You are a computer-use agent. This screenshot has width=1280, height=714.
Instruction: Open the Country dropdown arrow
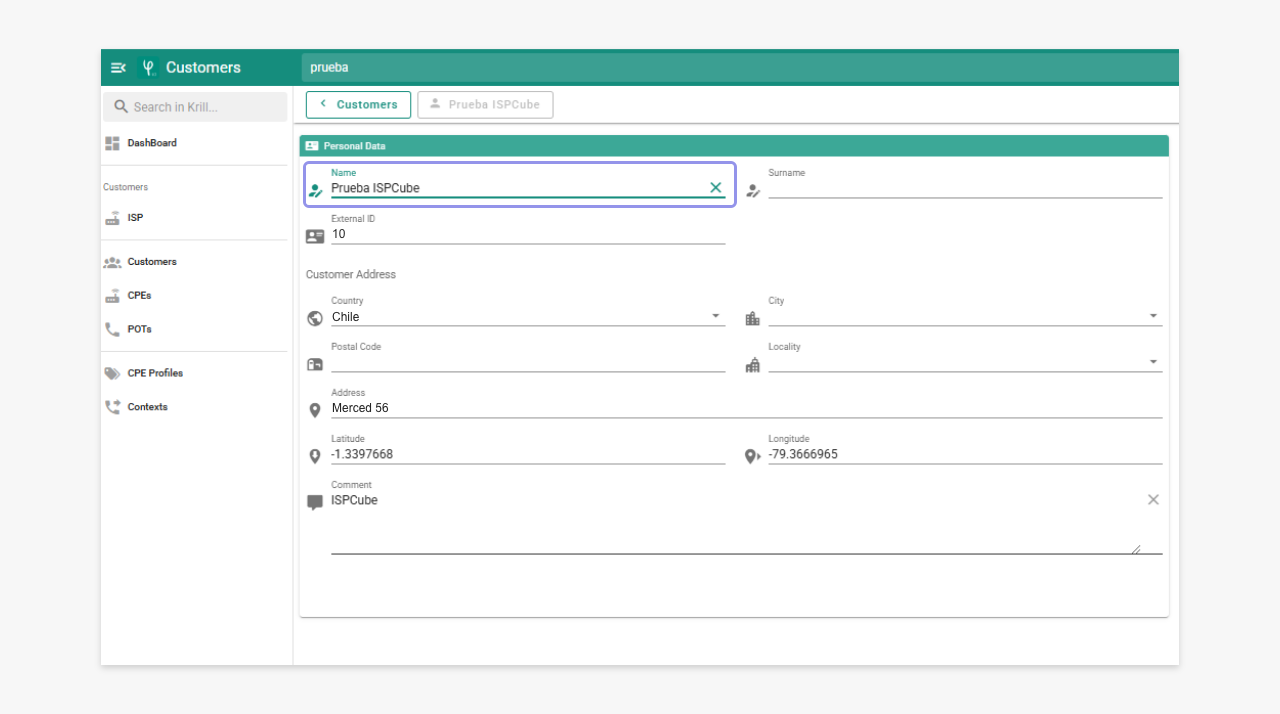tap(716, 316)
